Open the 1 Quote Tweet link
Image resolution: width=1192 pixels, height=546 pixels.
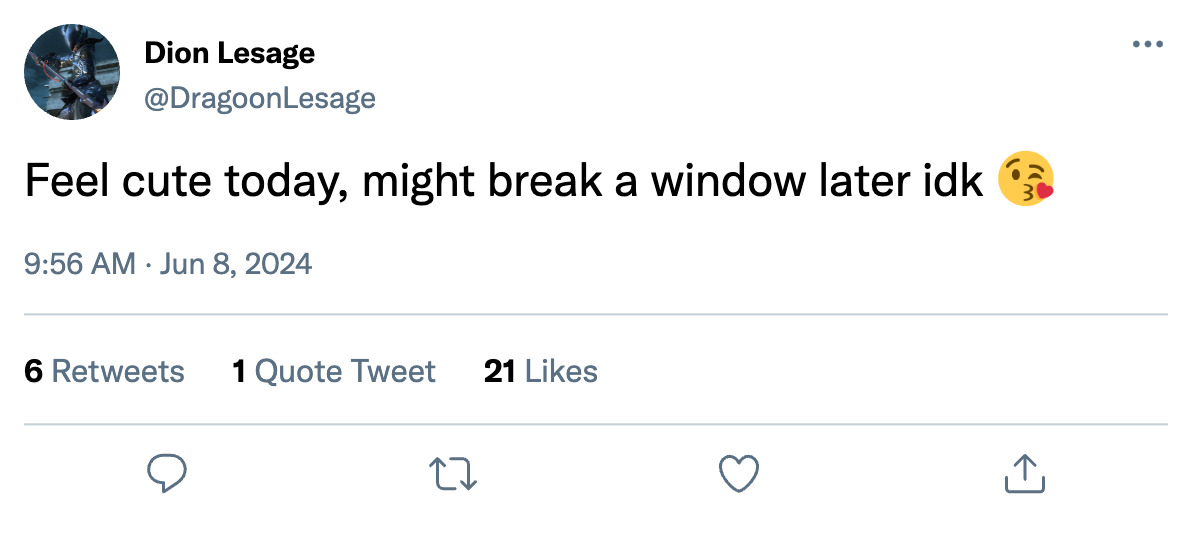pos(333,372)
